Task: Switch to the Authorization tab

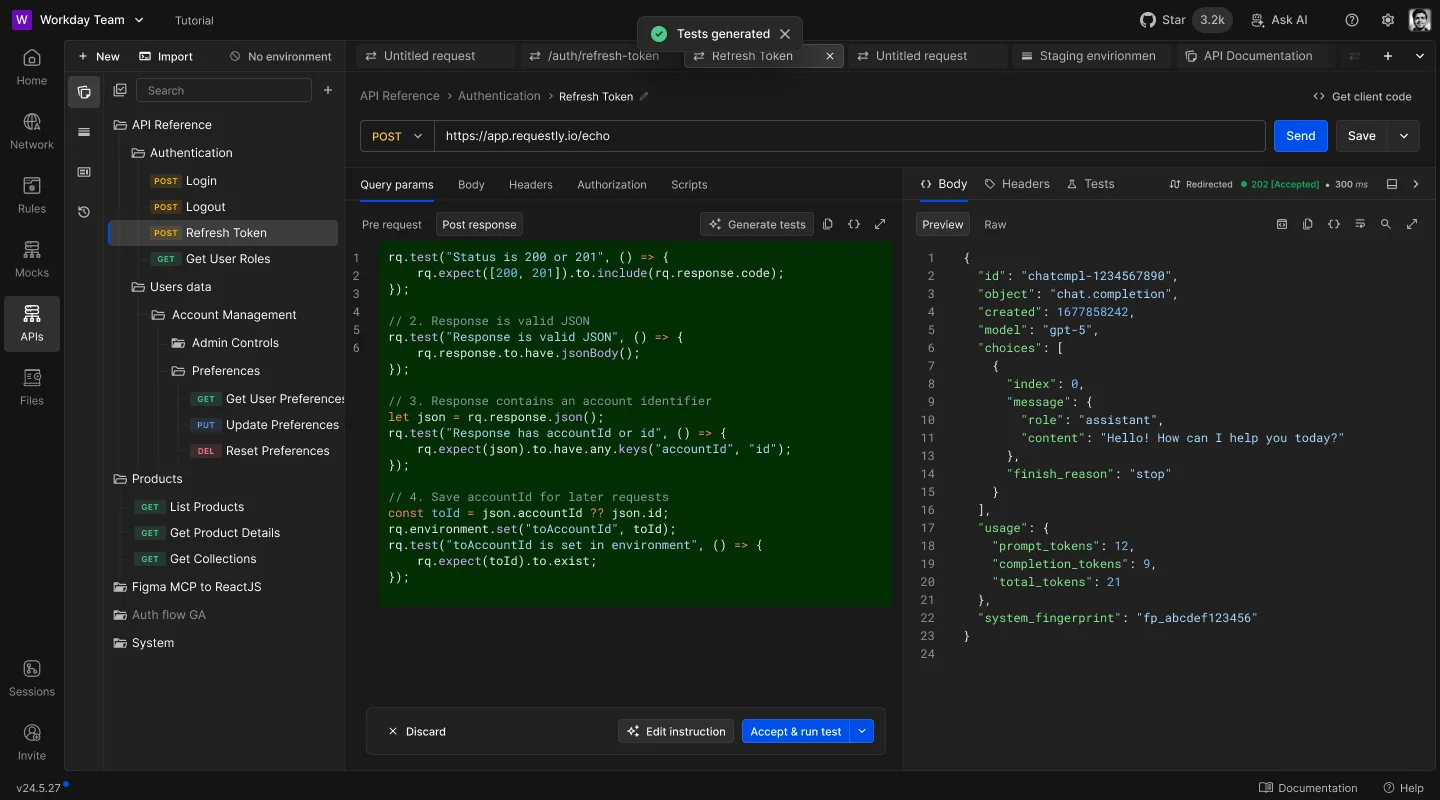Action: (x=612, y=184)
